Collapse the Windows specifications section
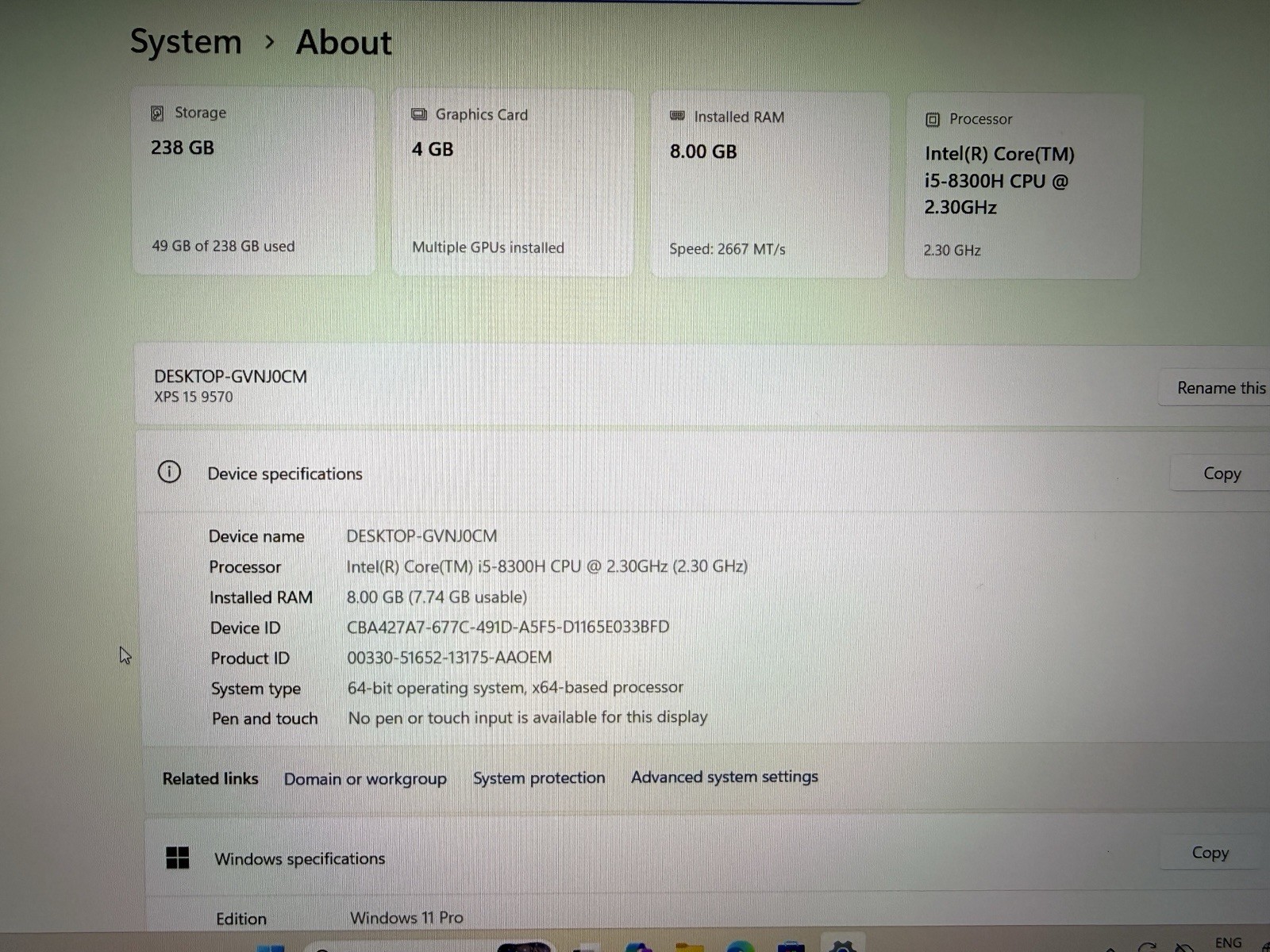The image size is (1270, 952). [x=706, y=857]
